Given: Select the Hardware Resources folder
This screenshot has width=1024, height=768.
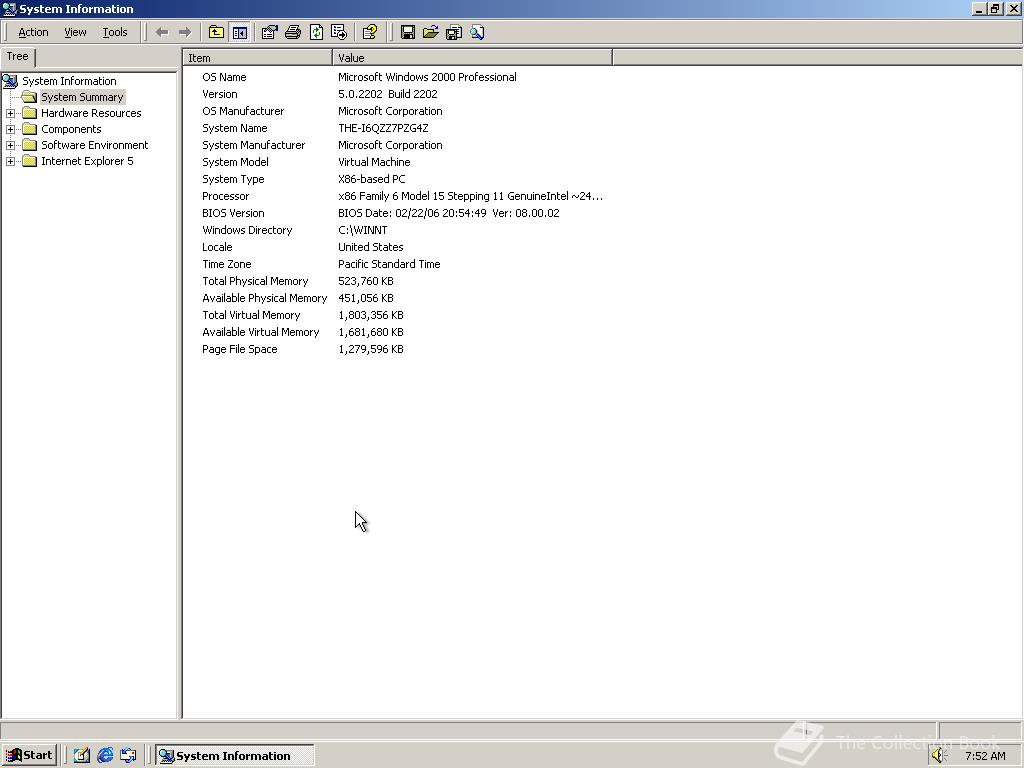Looking at the screenshot, I should 91,113.
